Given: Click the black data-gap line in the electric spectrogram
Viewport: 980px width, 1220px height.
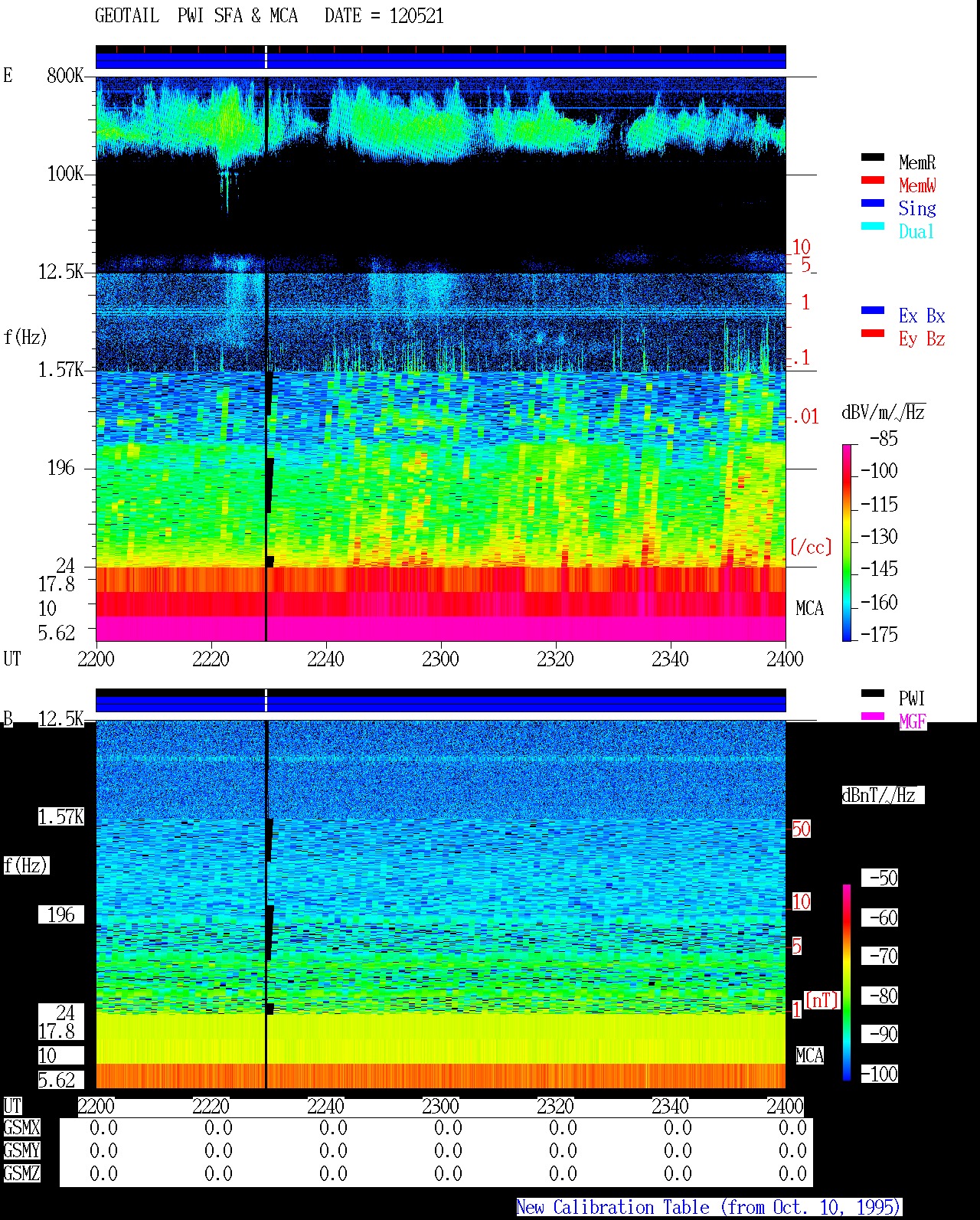Looking at the screenshot, I should point(266,358).
